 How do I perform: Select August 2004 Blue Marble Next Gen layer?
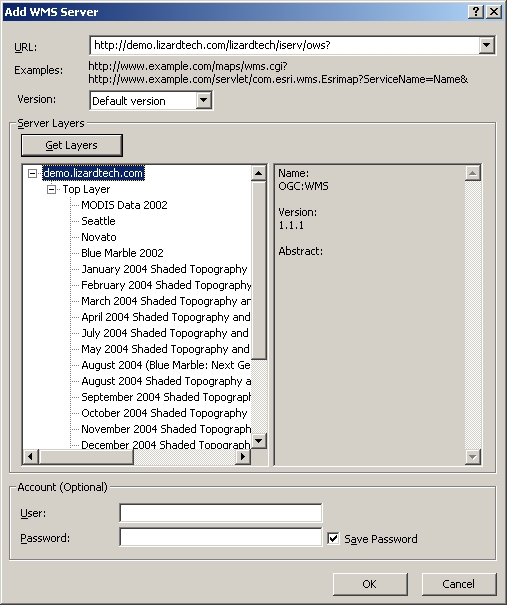coord(166,365)
